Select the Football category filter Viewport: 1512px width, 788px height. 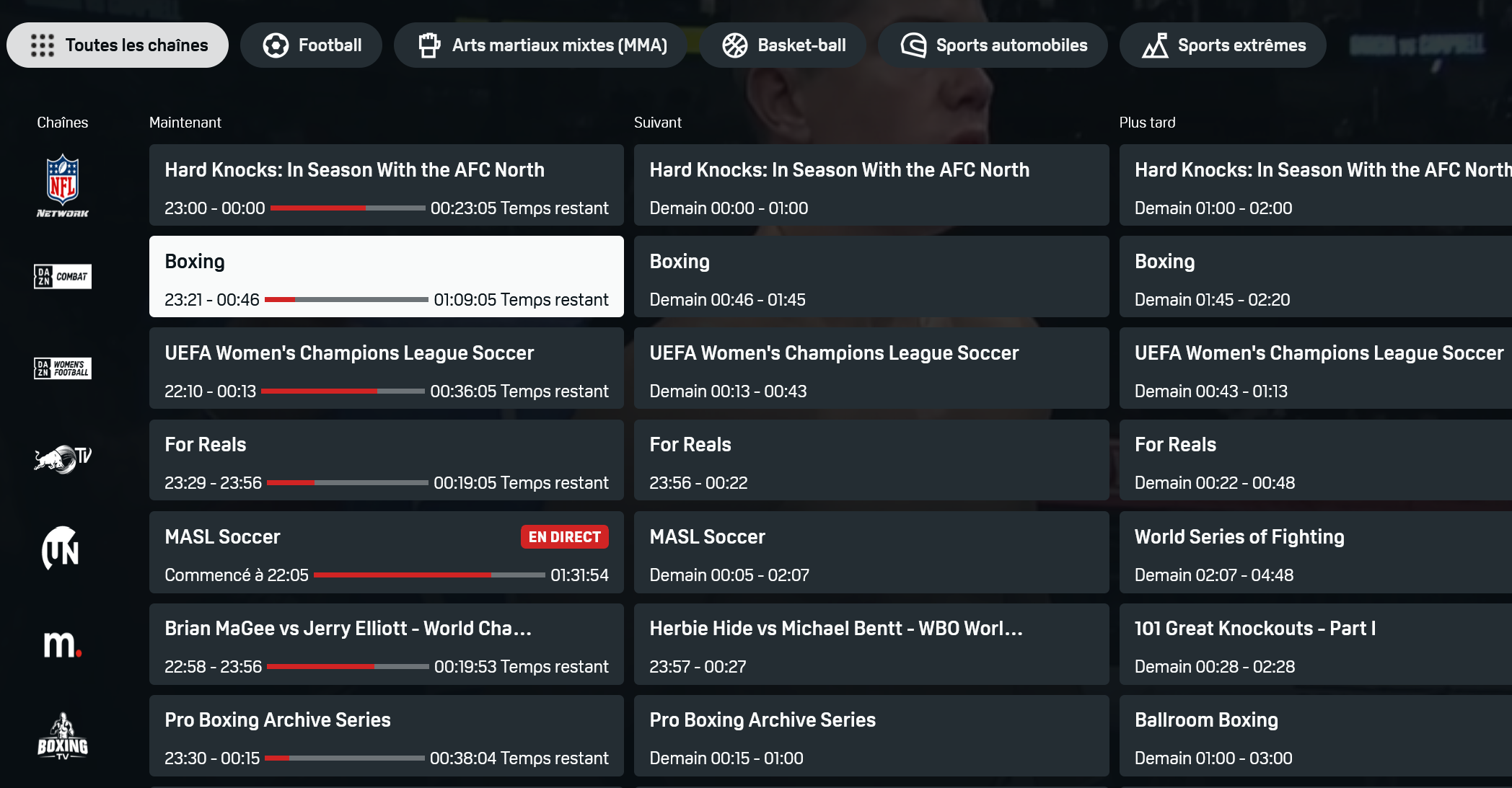pyautogui.click(x=312, y=45)
